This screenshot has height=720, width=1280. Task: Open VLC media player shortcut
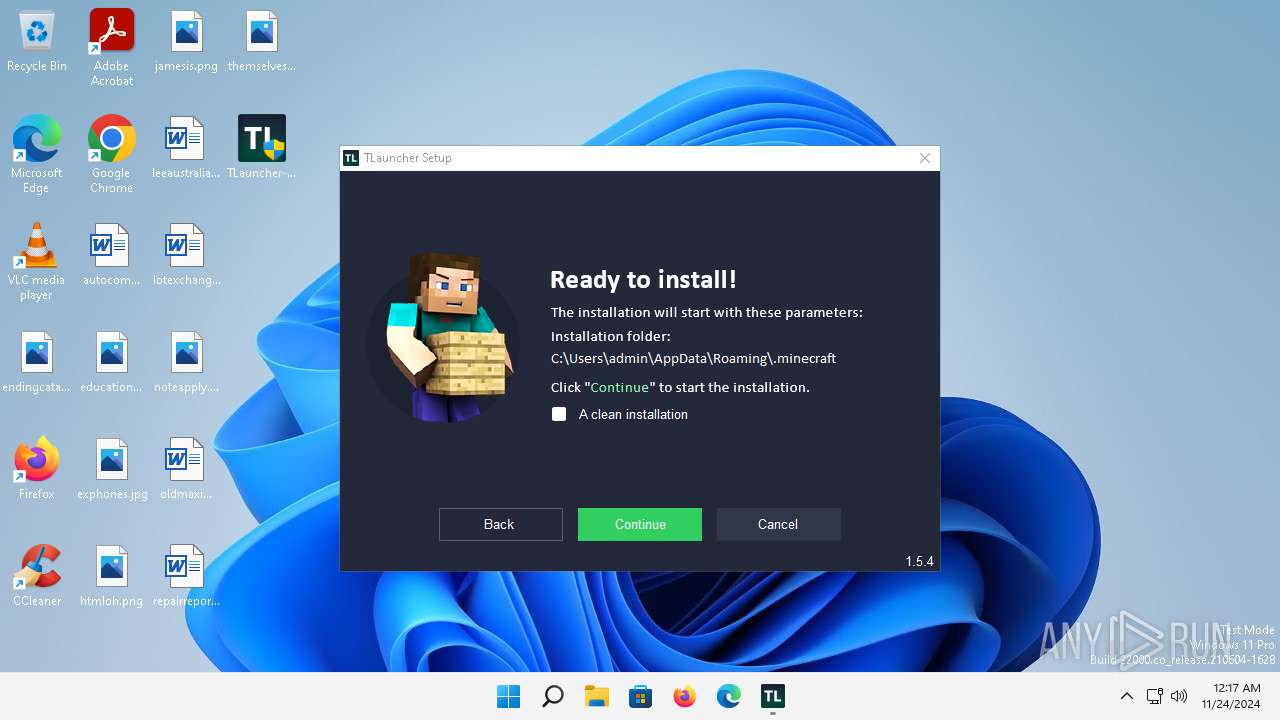pyautogui.click(x=37, y=262)
